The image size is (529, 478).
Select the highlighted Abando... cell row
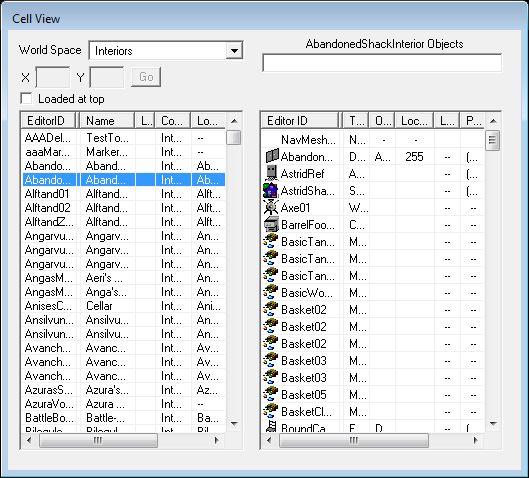(123, 180)
